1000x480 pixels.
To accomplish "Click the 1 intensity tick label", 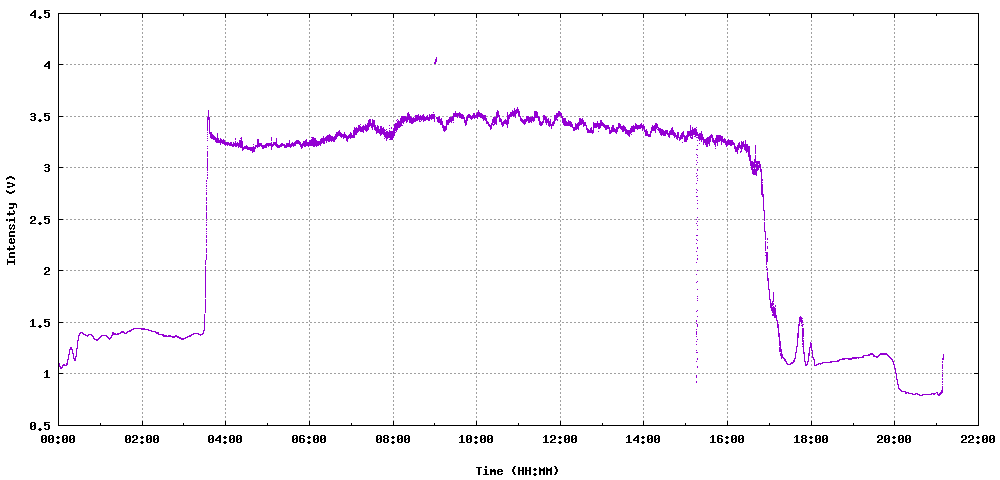I will [47, 374].
